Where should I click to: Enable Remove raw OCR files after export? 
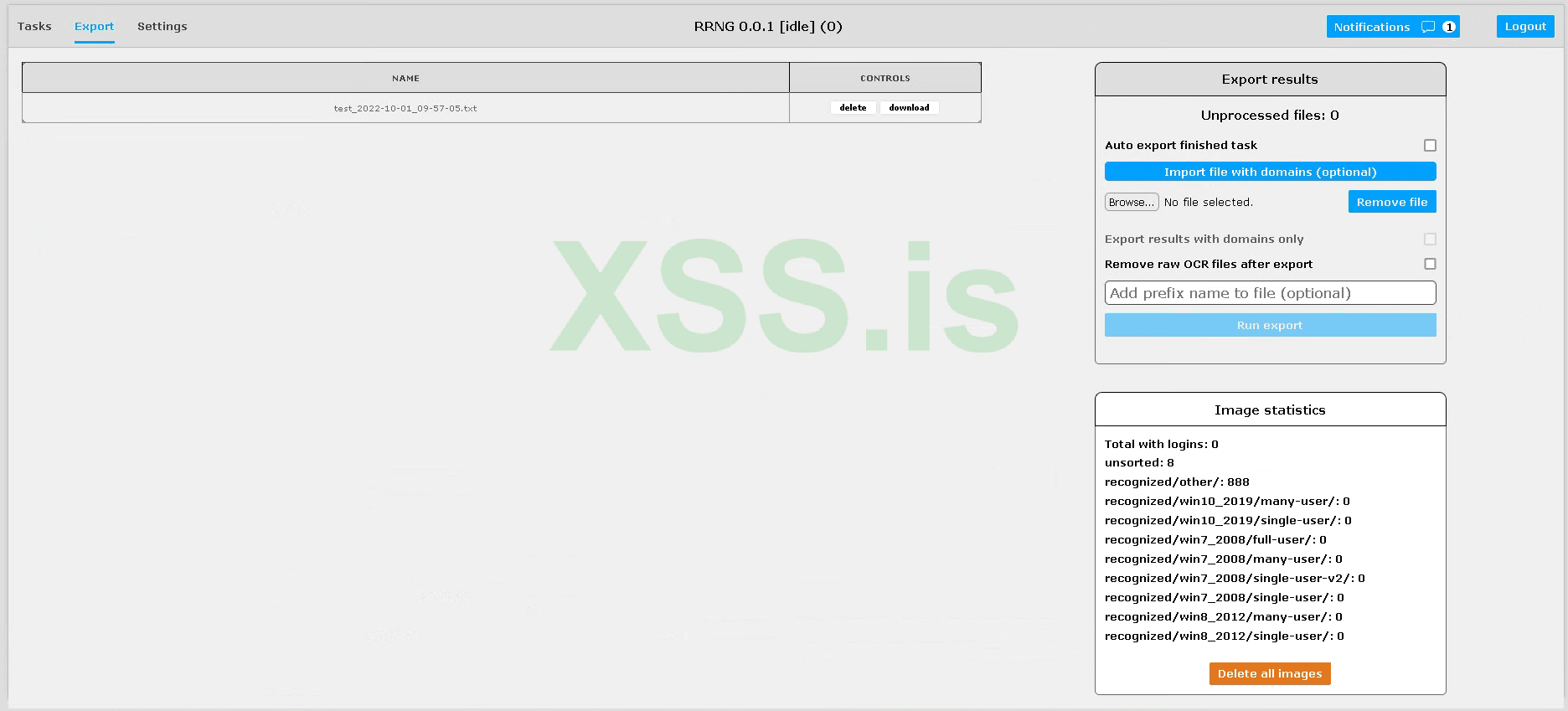[x=1430, y=264]
